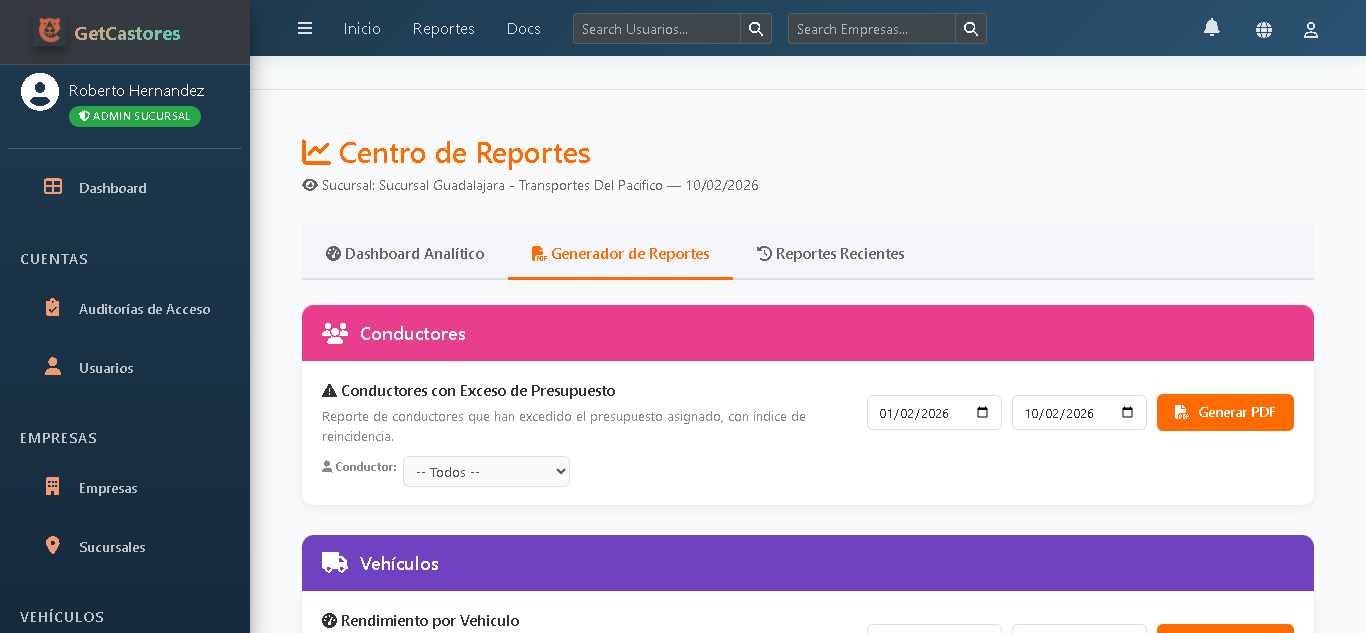Open the start date calendar picker
This screenshot has width=1366, height=633.
point(981,412)
